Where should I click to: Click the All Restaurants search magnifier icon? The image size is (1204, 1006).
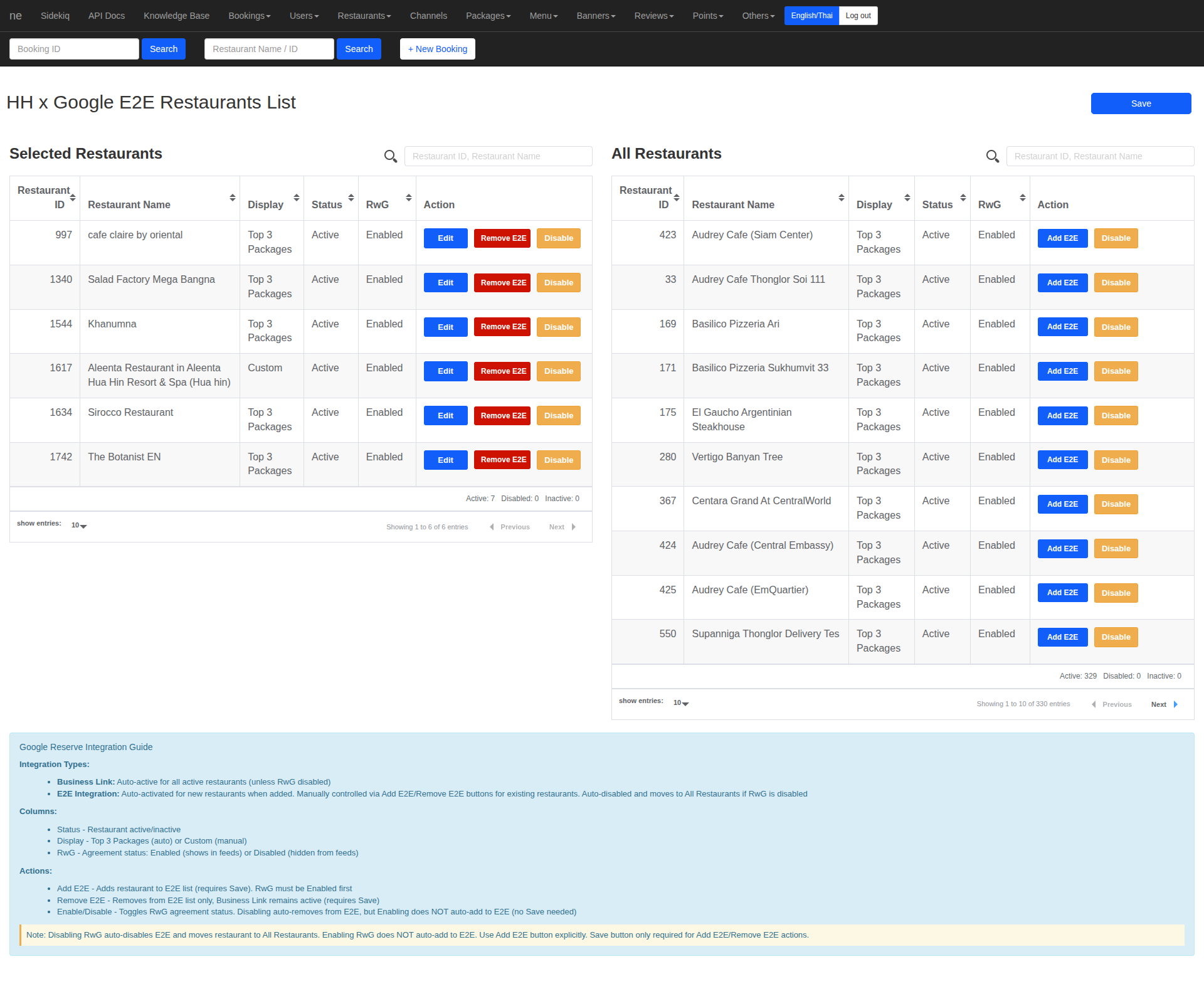(992, 156)
